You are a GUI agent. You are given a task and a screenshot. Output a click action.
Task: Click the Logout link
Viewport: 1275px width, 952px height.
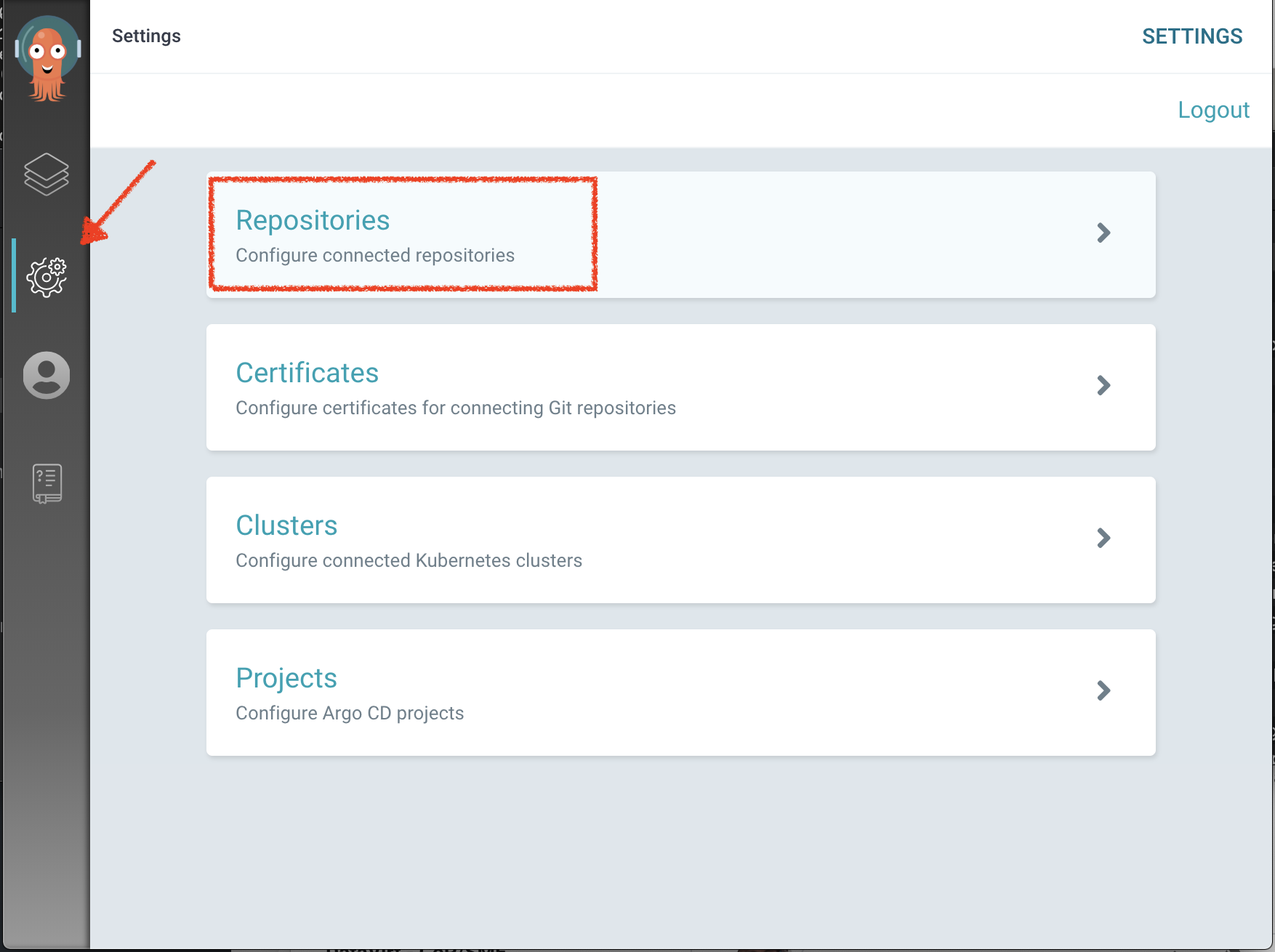1214,109
